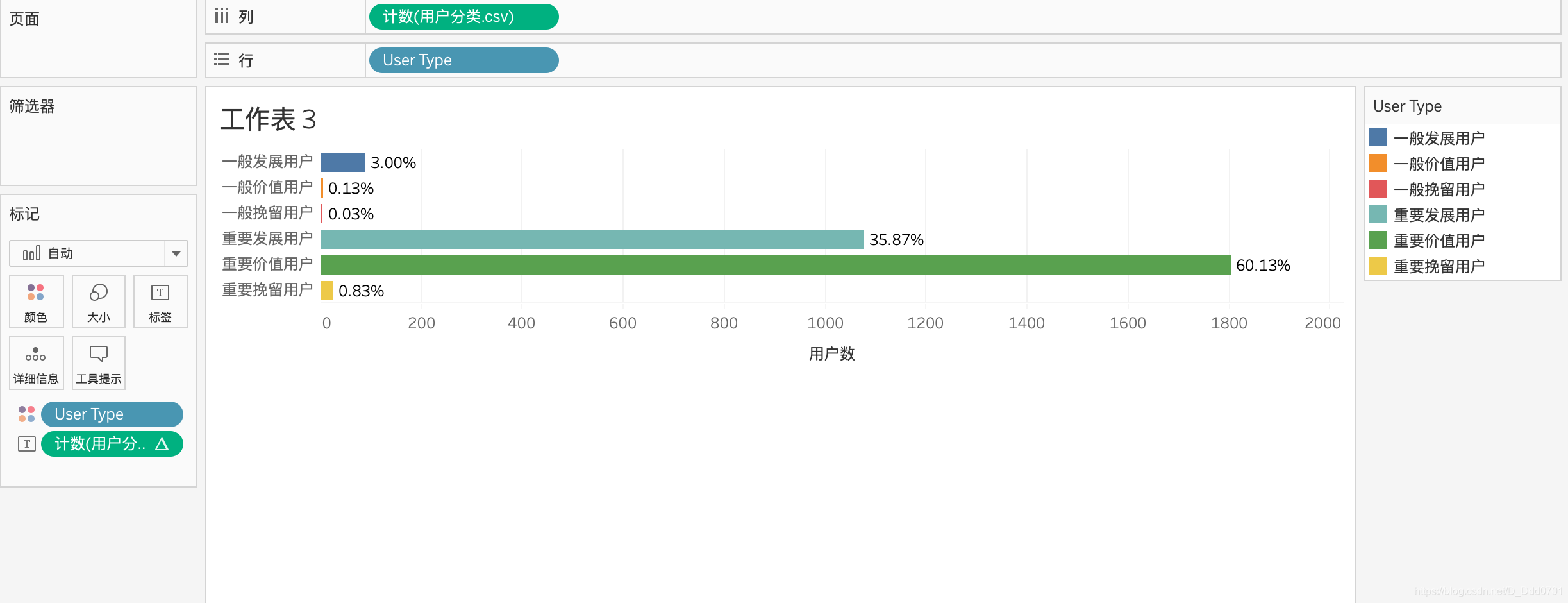The height and width of the screenshot is (603, 1568).
Task: Click the rows shelf icon next to 行
Action: click(x=222, y=60)
